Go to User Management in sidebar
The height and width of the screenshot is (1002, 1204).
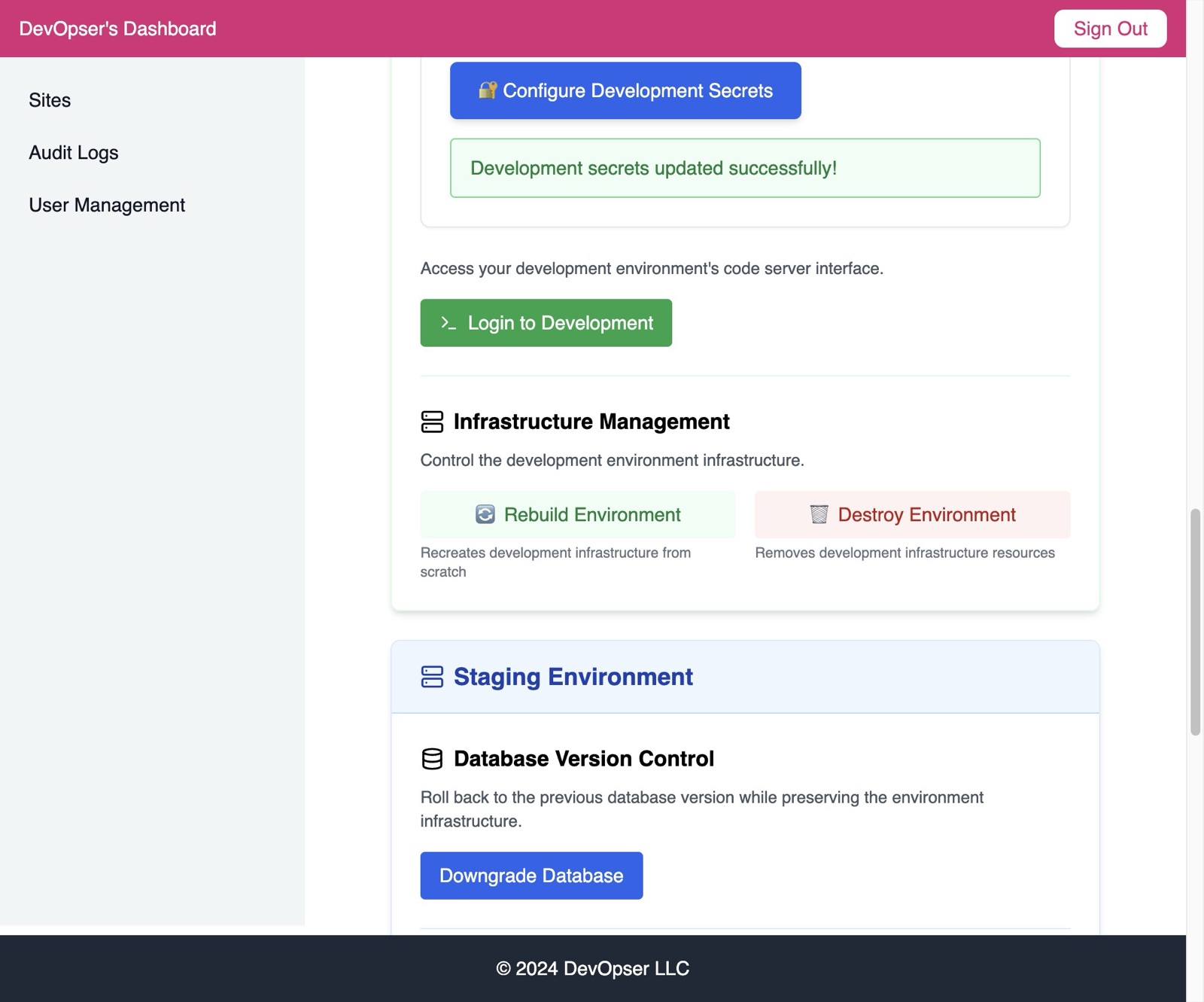[107, 206]
